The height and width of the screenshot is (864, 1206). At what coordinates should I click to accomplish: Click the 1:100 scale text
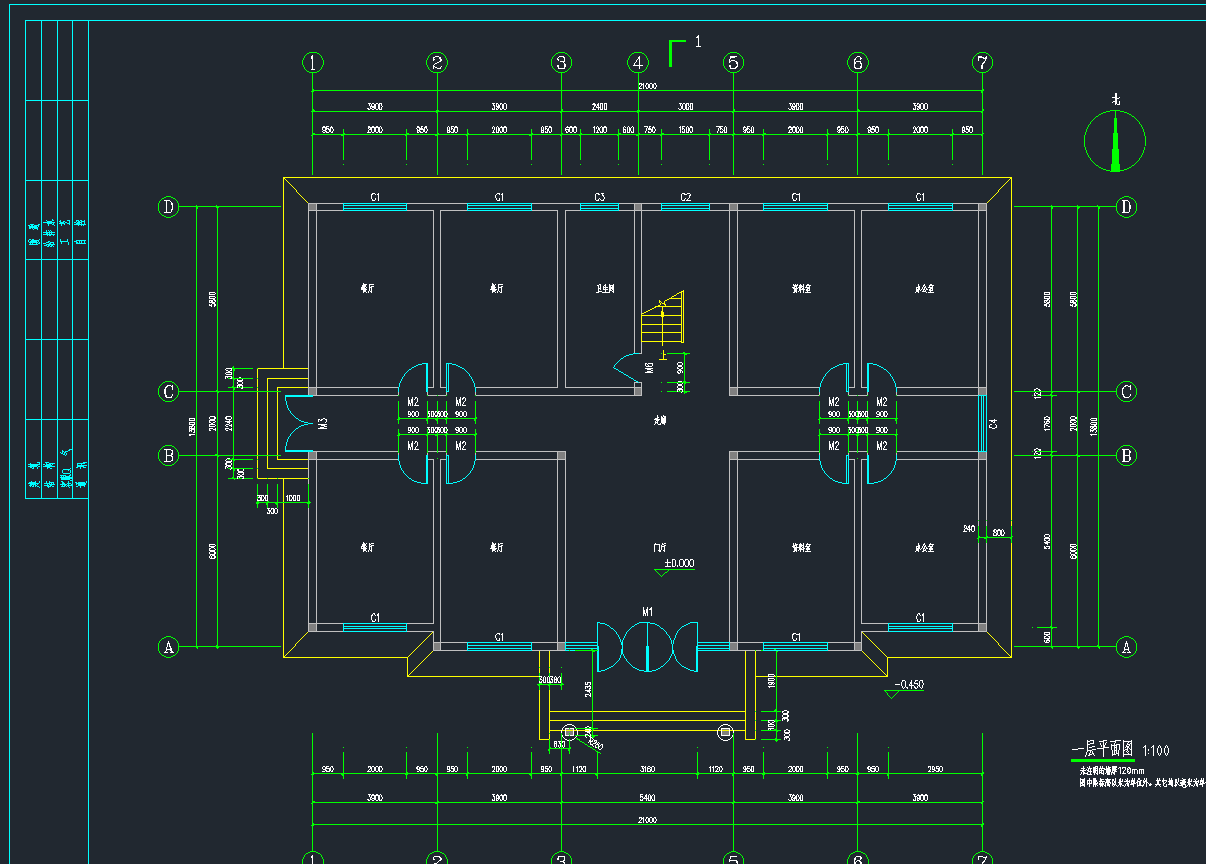1155,751
